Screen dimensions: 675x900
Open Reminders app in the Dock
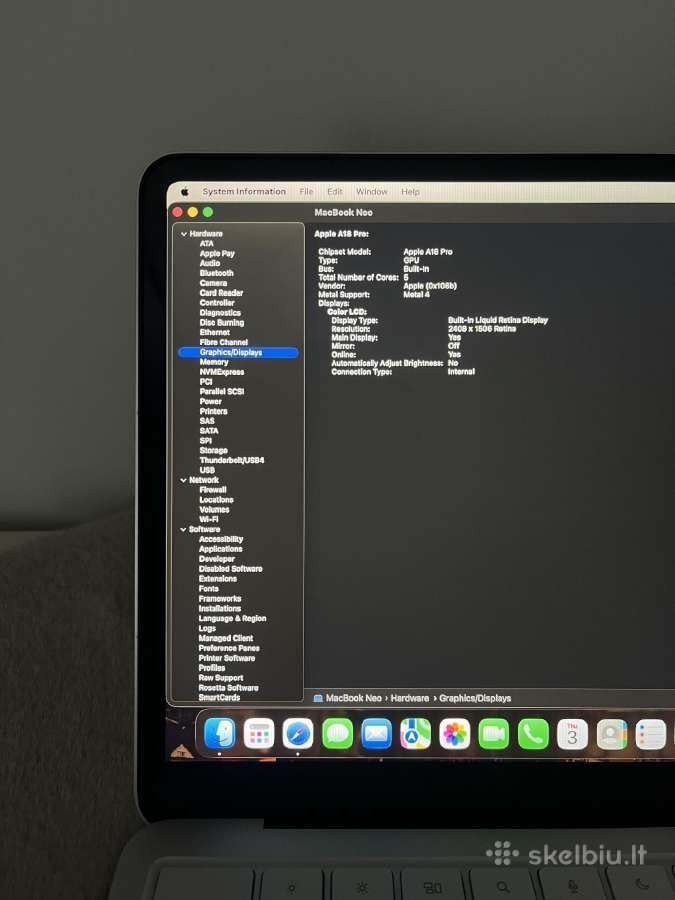(651, 734)
